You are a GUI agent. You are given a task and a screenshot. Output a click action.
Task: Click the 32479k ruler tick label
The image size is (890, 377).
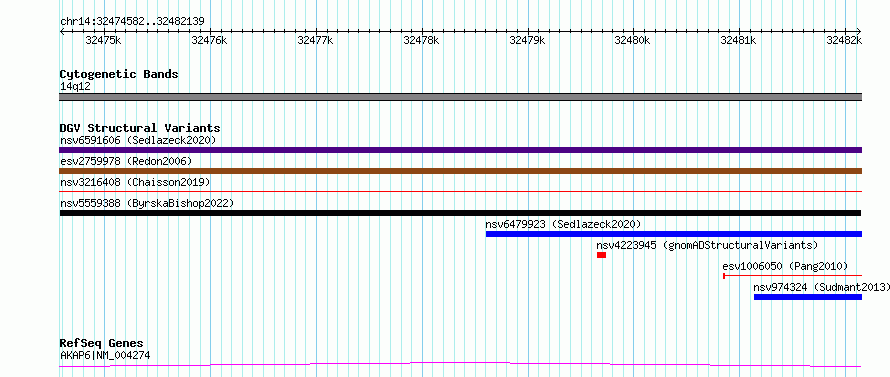click(527, 40)
